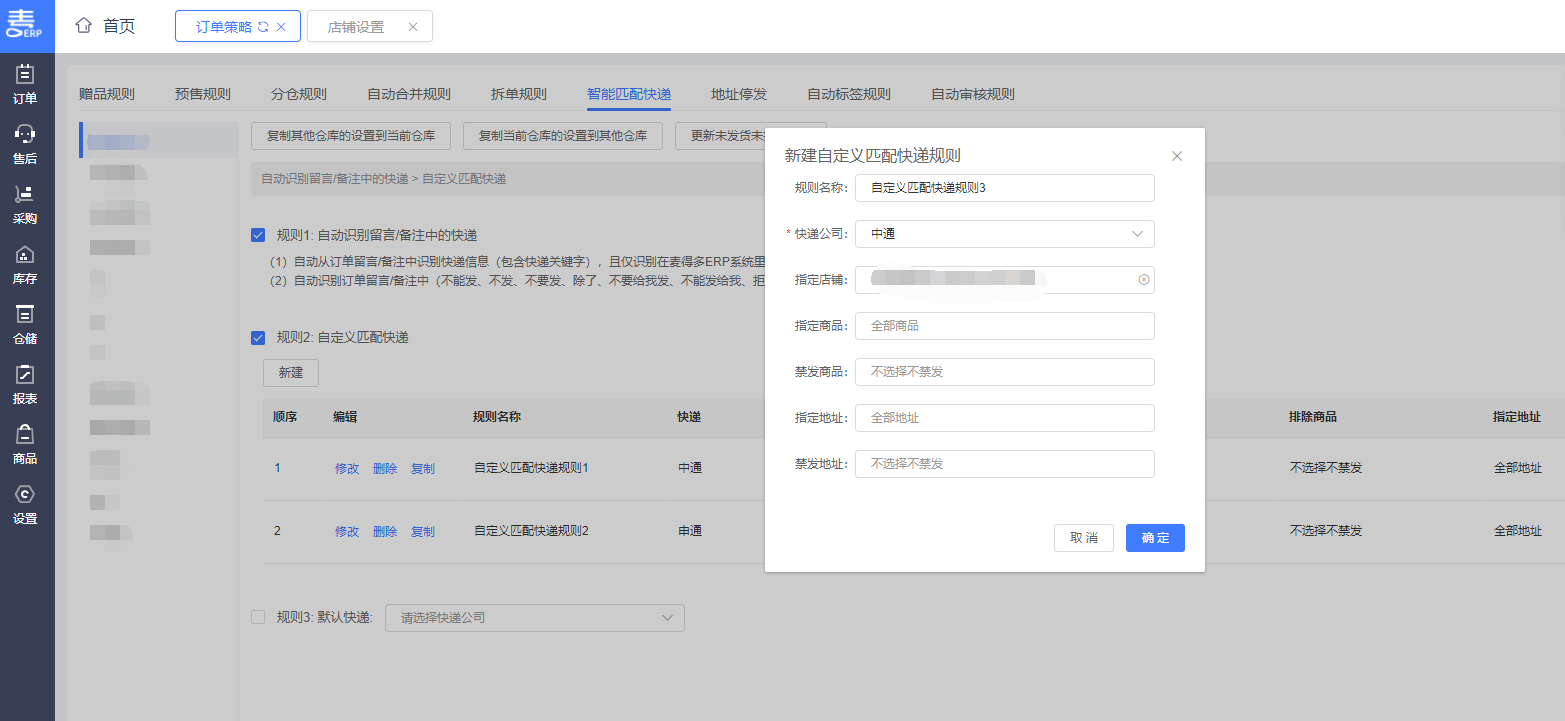Click the 新建 rule button
The height and width of the screenshot is (721, 1565).
click(x=291, y=373)
